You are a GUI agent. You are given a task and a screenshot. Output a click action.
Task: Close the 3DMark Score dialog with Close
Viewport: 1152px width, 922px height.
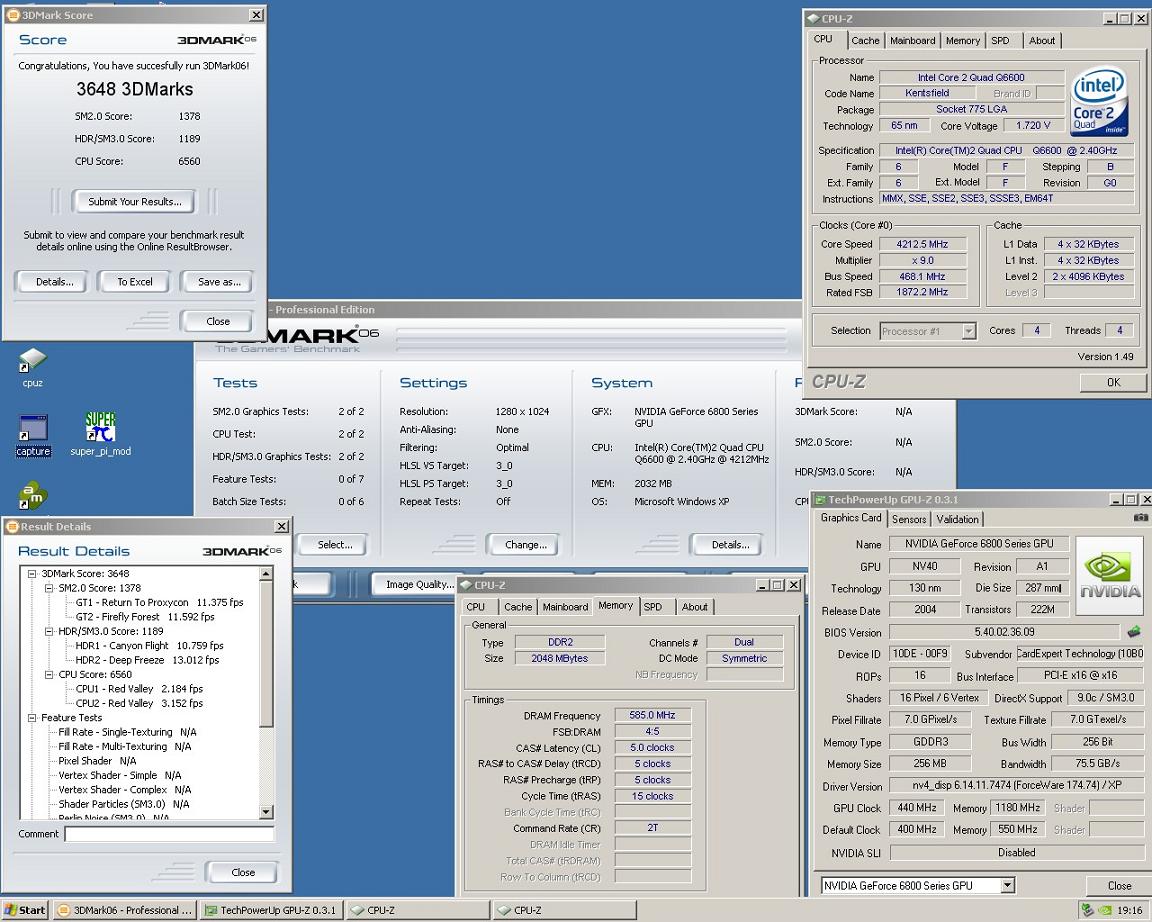point(217,322)
